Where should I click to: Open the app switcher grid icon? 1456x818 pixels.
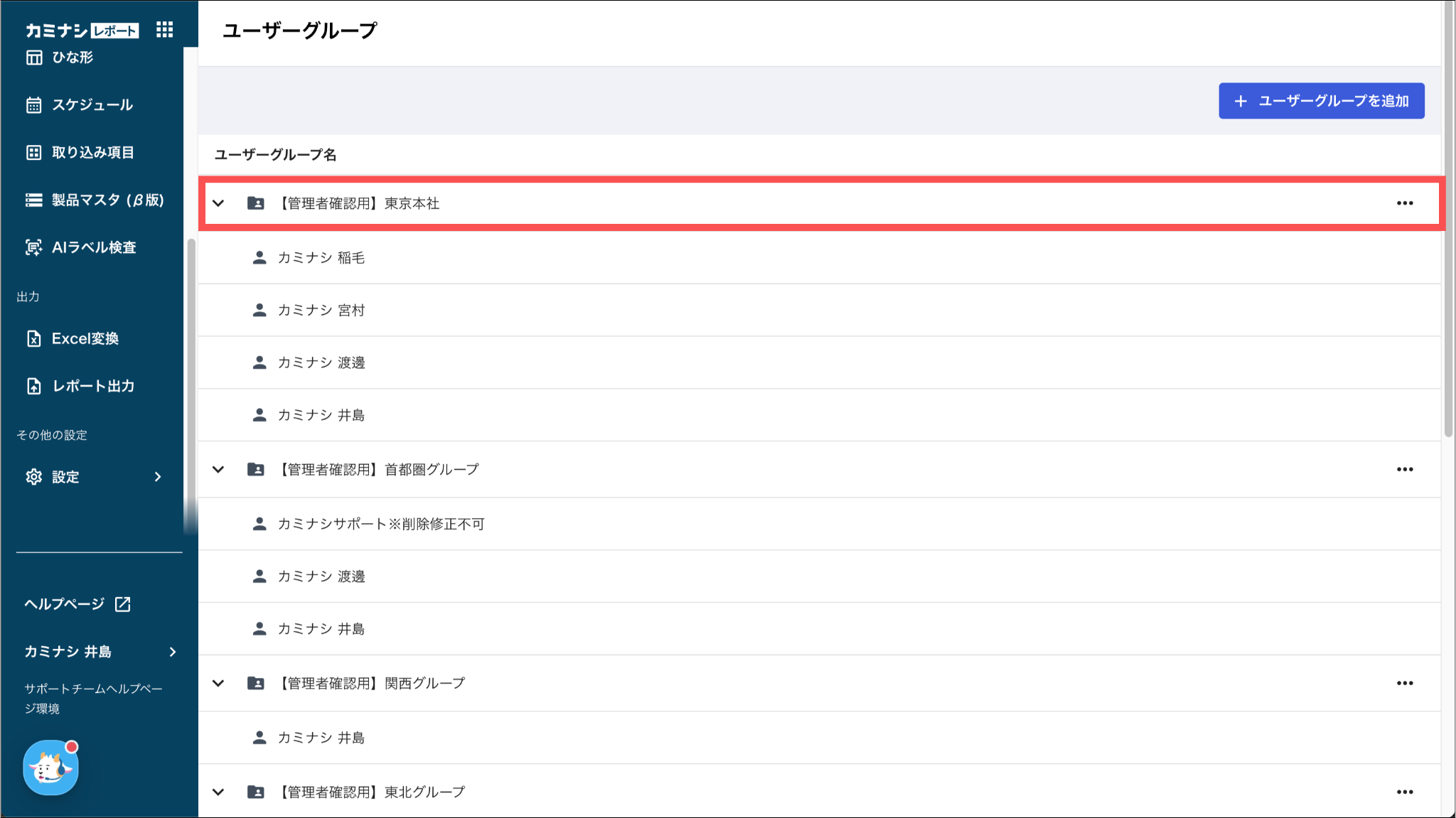coord(164,30)
